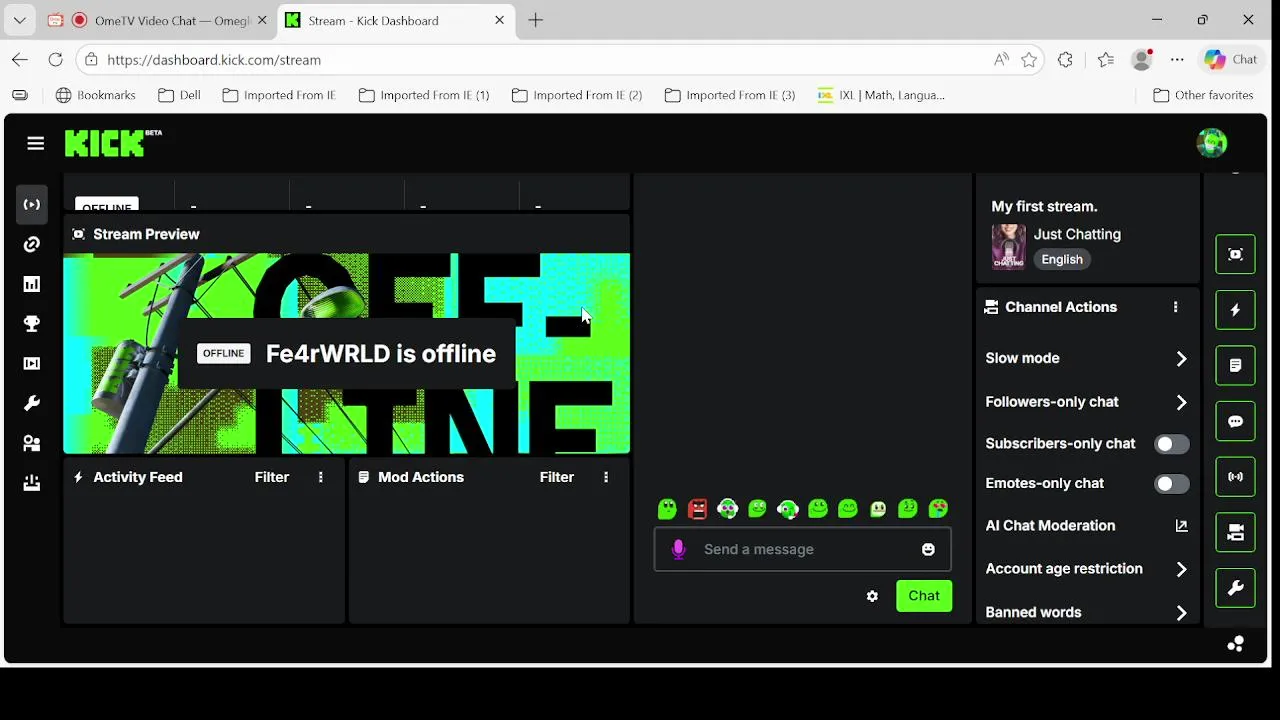The height and width of the screenshot is (720, 1280).
Task: Open IXL Math bookmark
Action: click(881, 95)
